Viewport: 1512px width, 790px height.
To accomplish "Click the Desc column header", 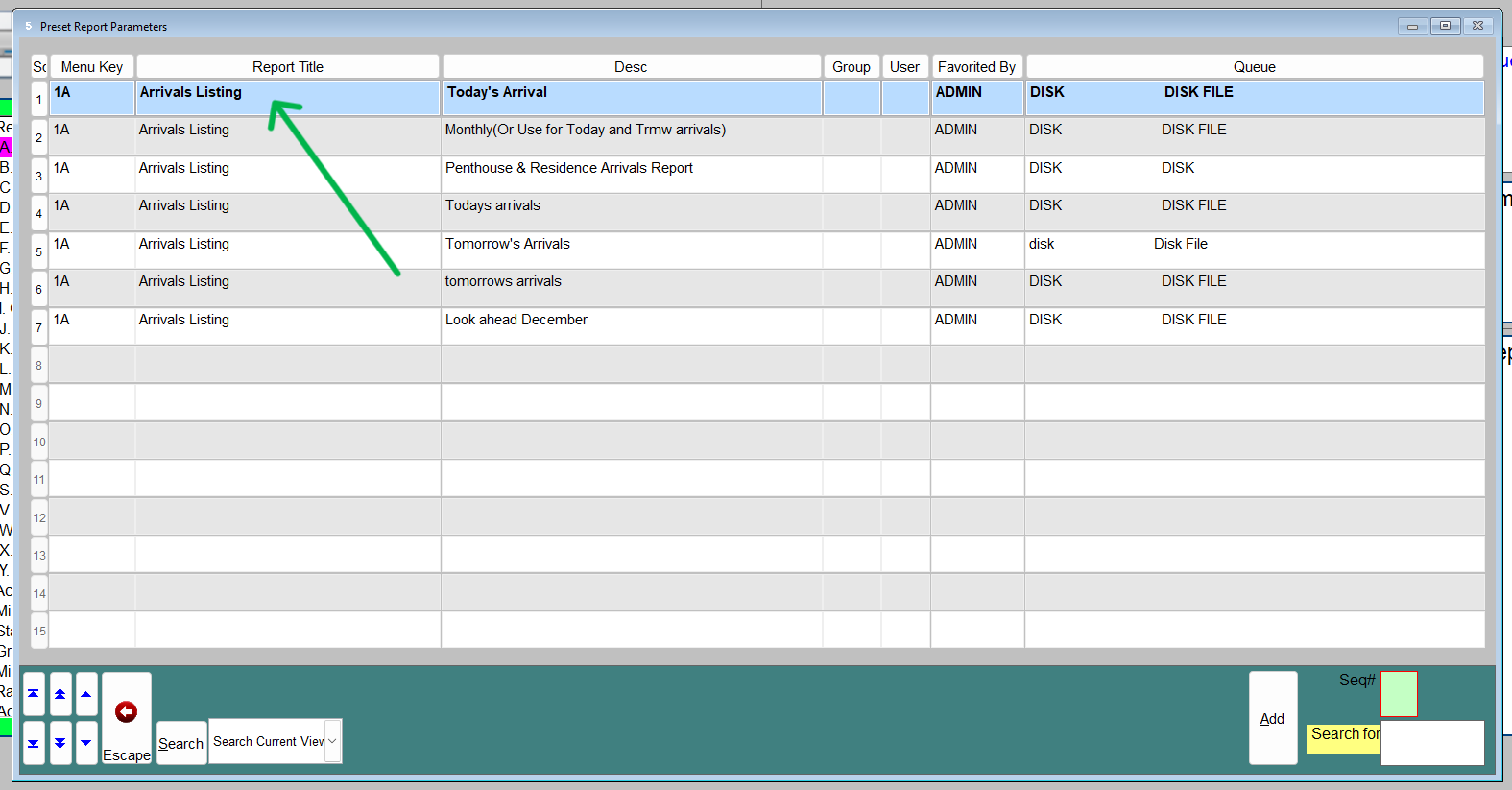I will coord(631,67).
